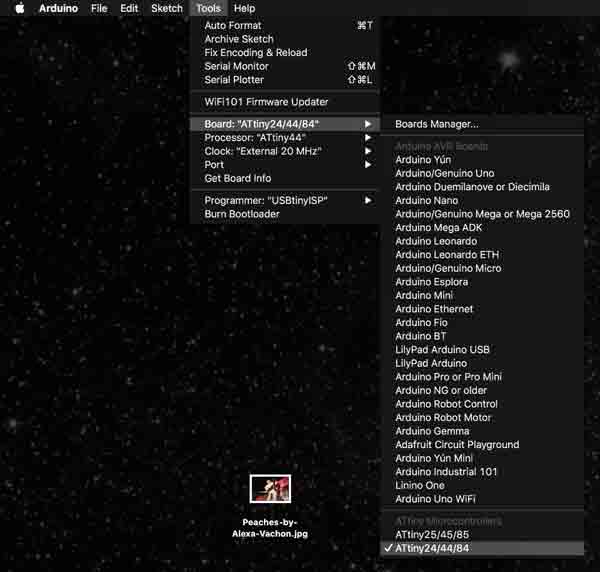600x572 pixels.
Task: Click the checked ATtiny24/44/84 board entry
Action: click(x=483, y=548)
